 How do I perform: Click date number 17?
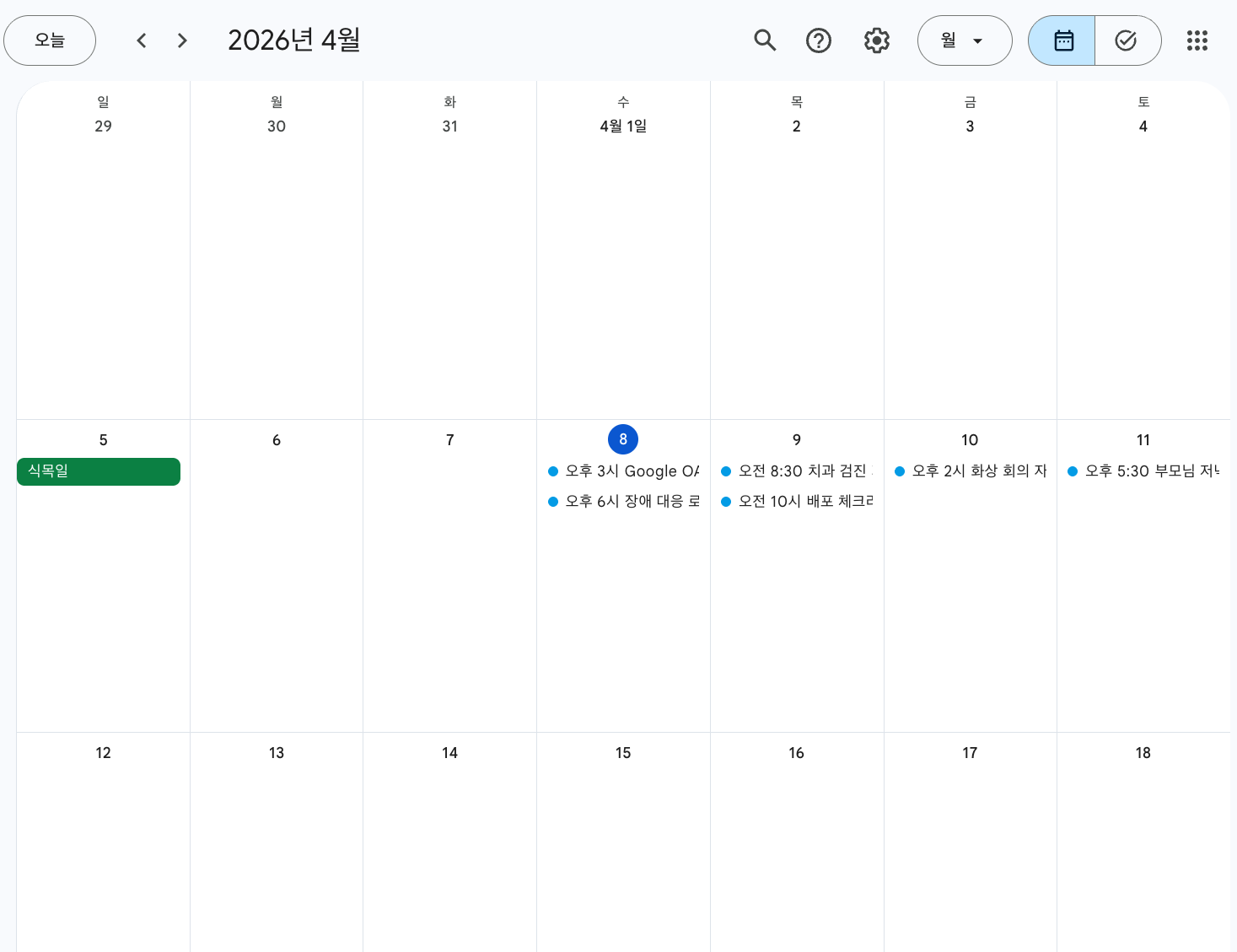tap(970, 753)
